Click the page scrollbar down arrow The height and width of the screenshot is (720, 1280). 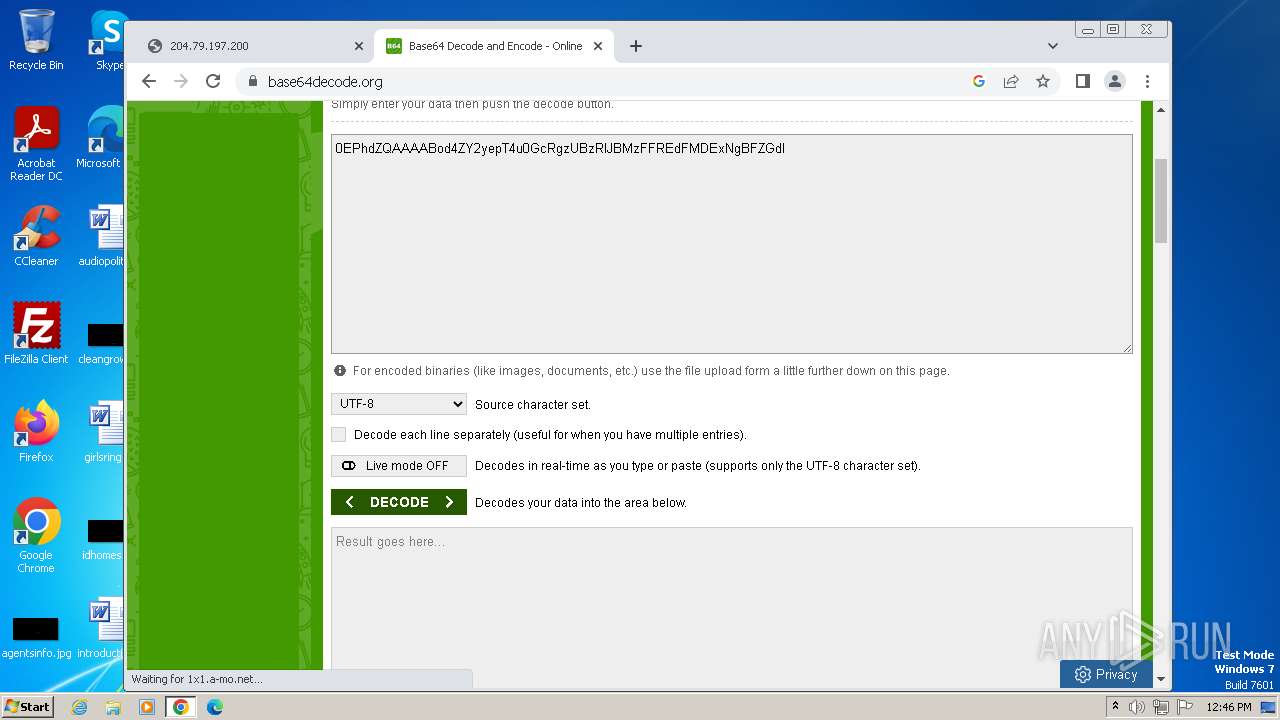point(1161,679)
